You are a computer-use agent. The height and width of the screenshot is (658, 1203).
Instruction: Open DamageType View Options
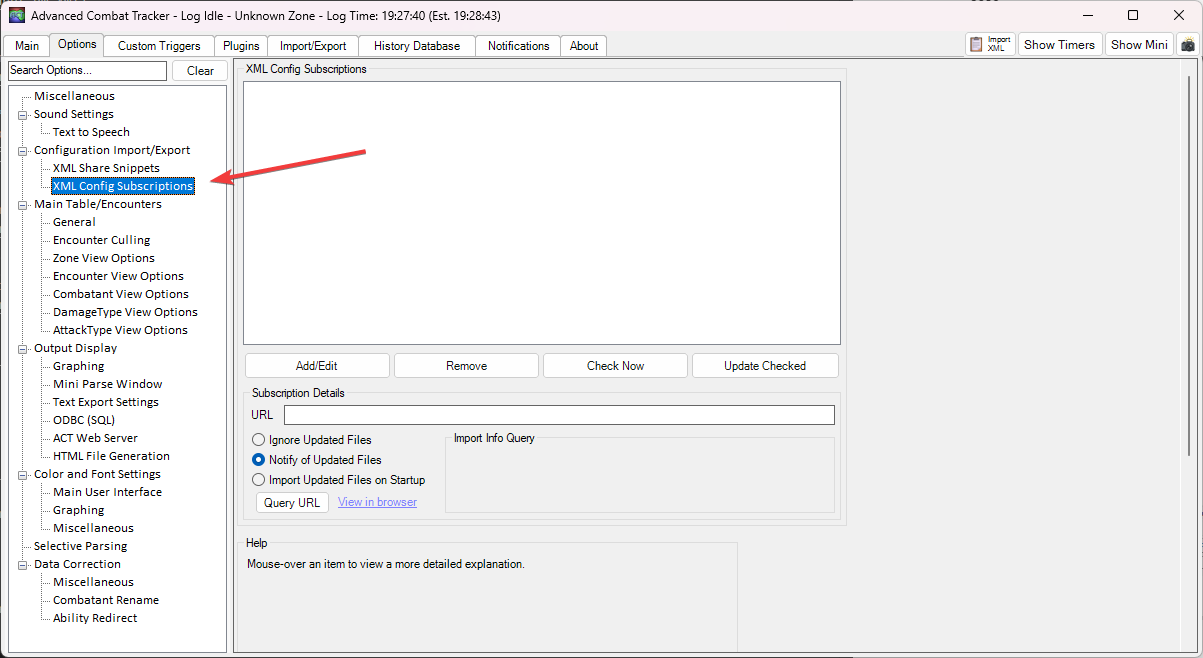click(125, 312)
